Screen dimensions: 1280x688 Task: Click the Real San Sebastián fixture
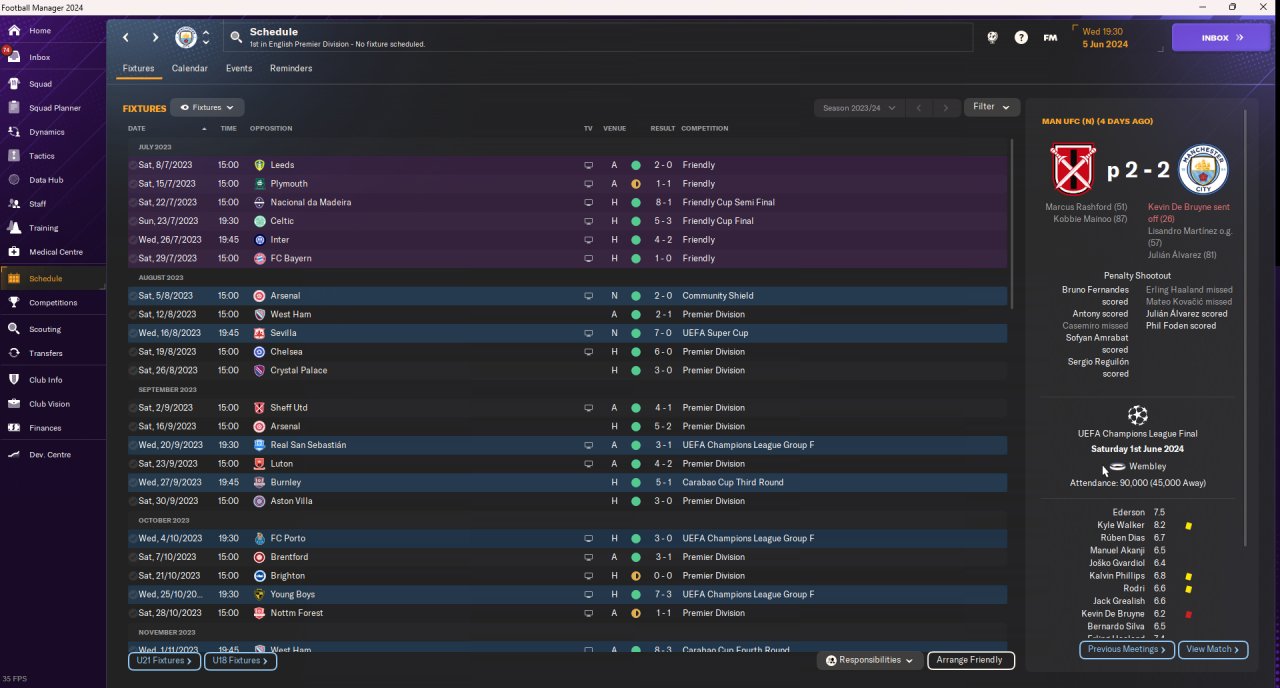pos(567,445)
